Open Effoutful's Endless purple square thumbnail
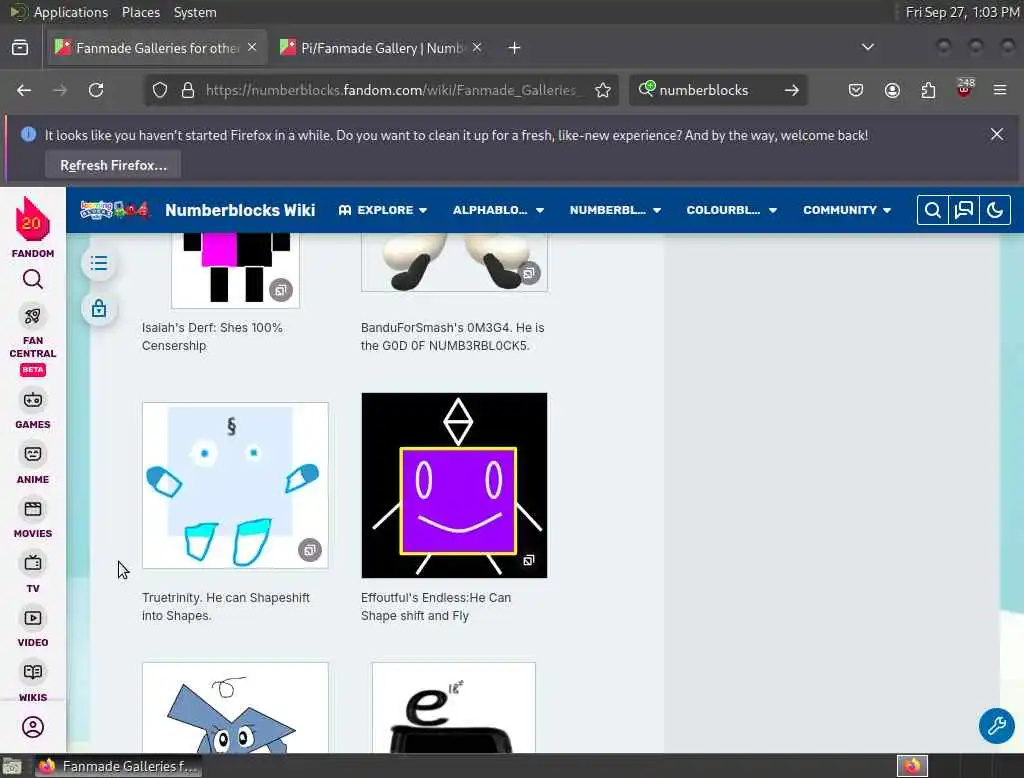 (x=454, y=485)
